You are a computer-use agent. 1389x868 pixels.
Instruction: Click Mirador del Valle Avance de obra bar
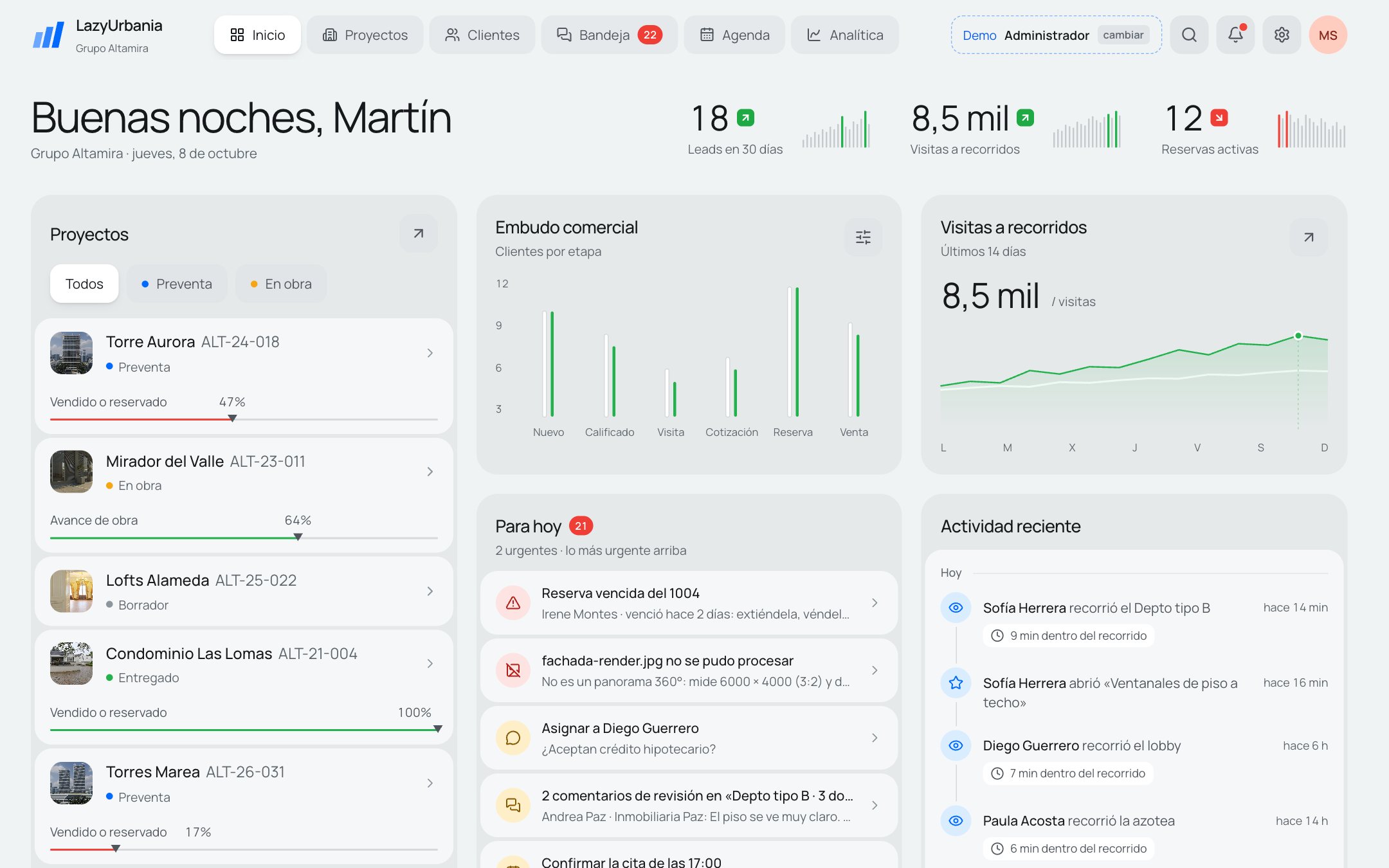[244, 538]
